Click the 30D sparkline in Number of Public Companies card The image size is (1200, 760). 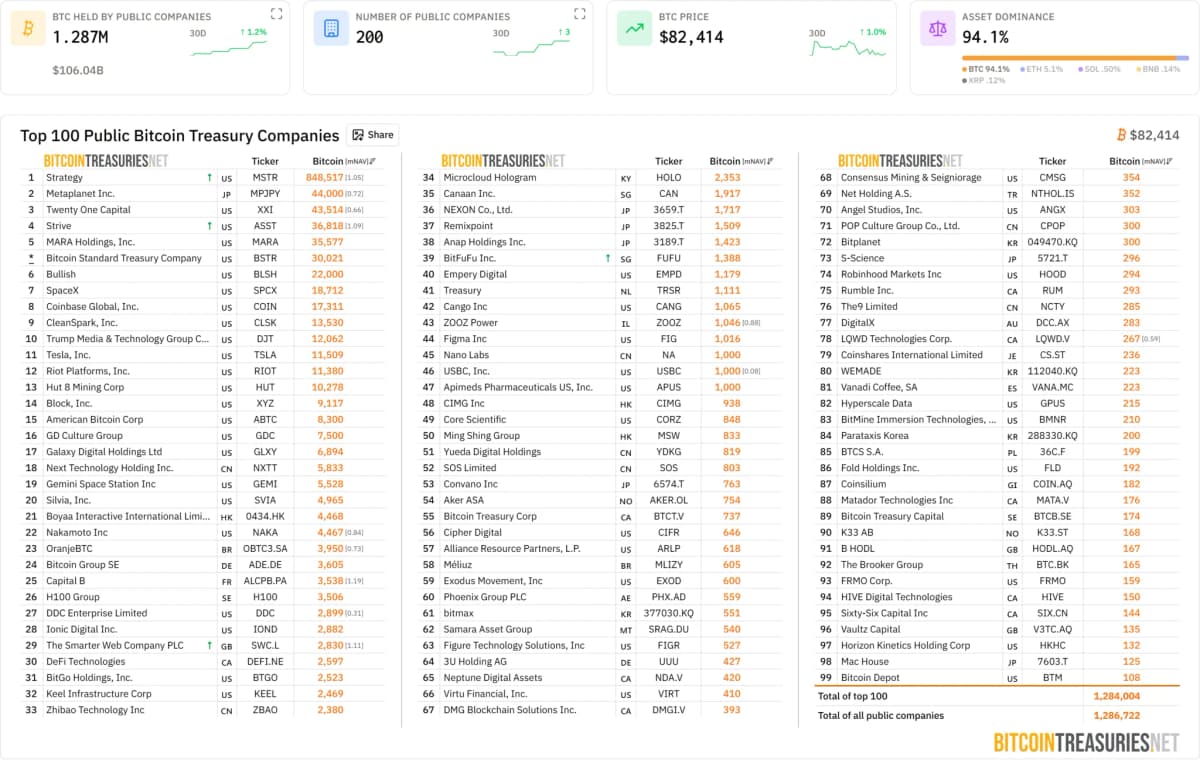tap(532, 46)
